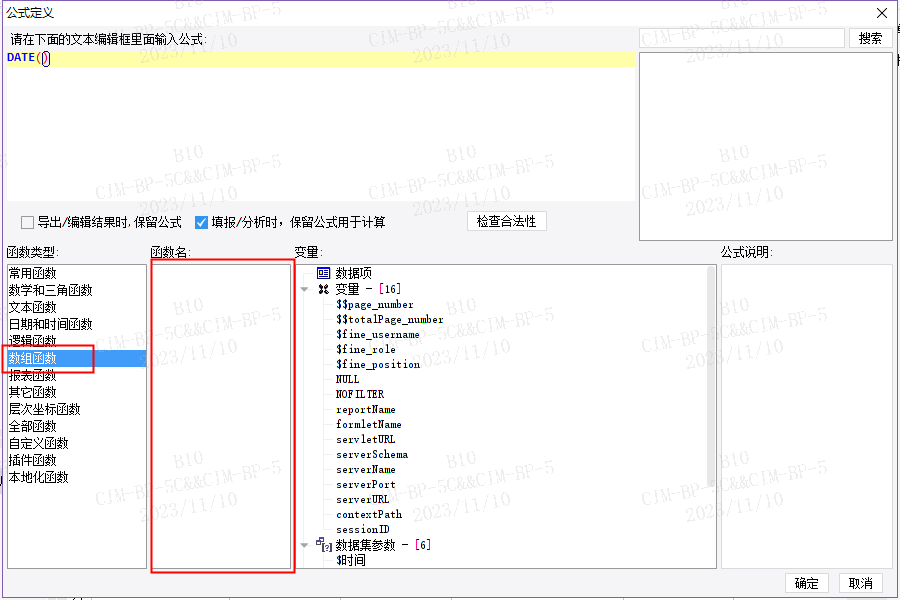This screenshot has width=900, height=600.
Task: Close the 公式定义 dialog
Action: [x=882, y=13]
